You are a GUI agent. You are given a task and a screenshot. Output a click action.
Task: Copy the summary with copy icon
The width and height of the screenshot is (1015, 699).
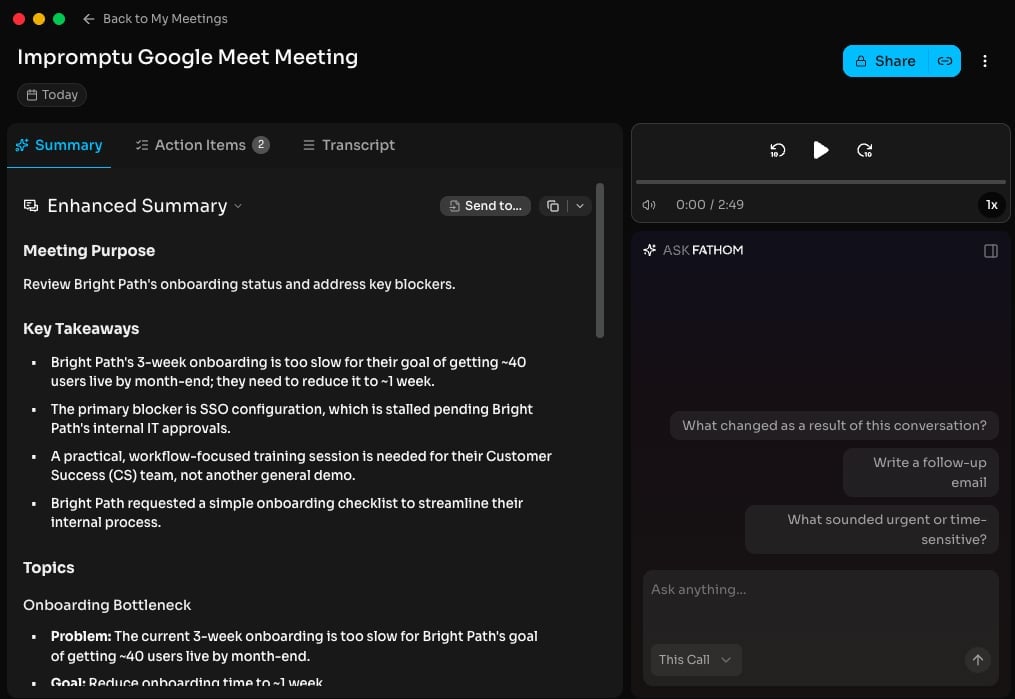click(553, 206)
